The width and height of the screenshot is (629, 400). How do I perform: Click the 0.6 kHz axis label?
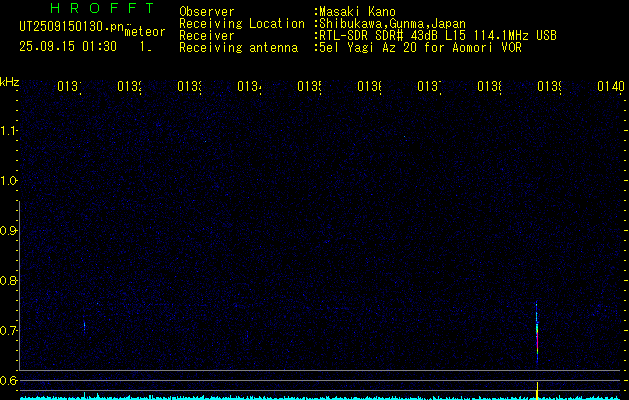tap(8, 380)
